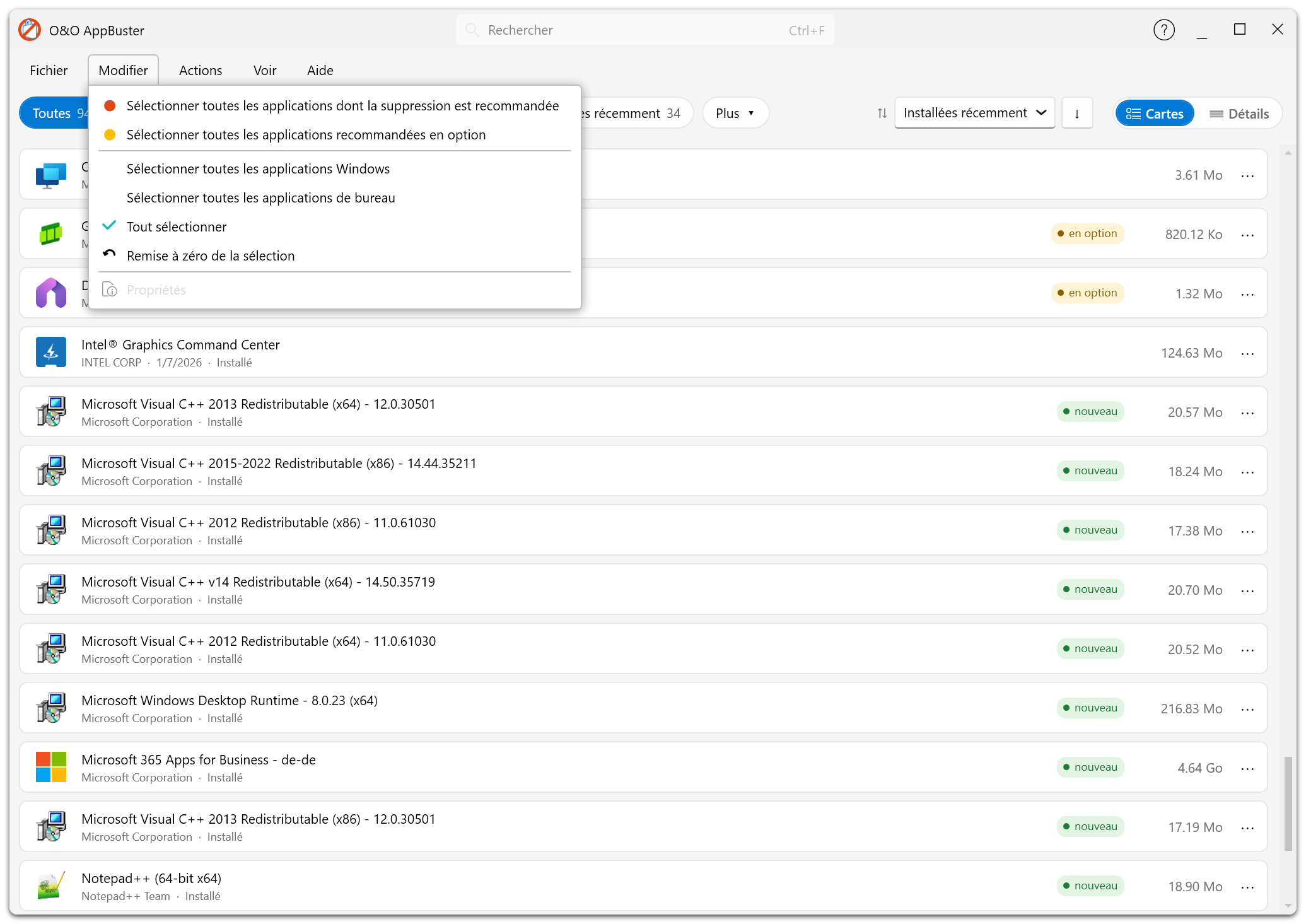Click the scrollbar up arrow

[x=1288, y=153]
